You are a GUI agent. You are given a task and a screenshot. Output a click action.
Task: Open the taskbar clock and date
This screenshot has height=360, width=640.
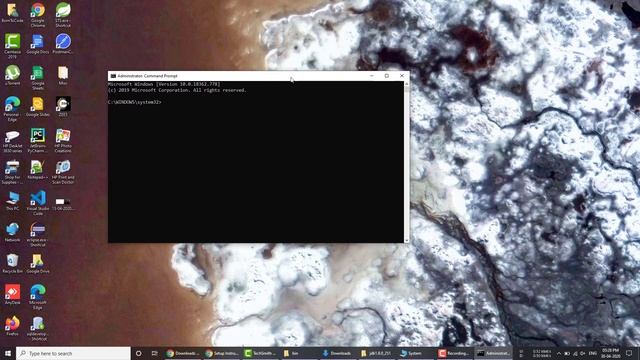(x=610, y=353)
